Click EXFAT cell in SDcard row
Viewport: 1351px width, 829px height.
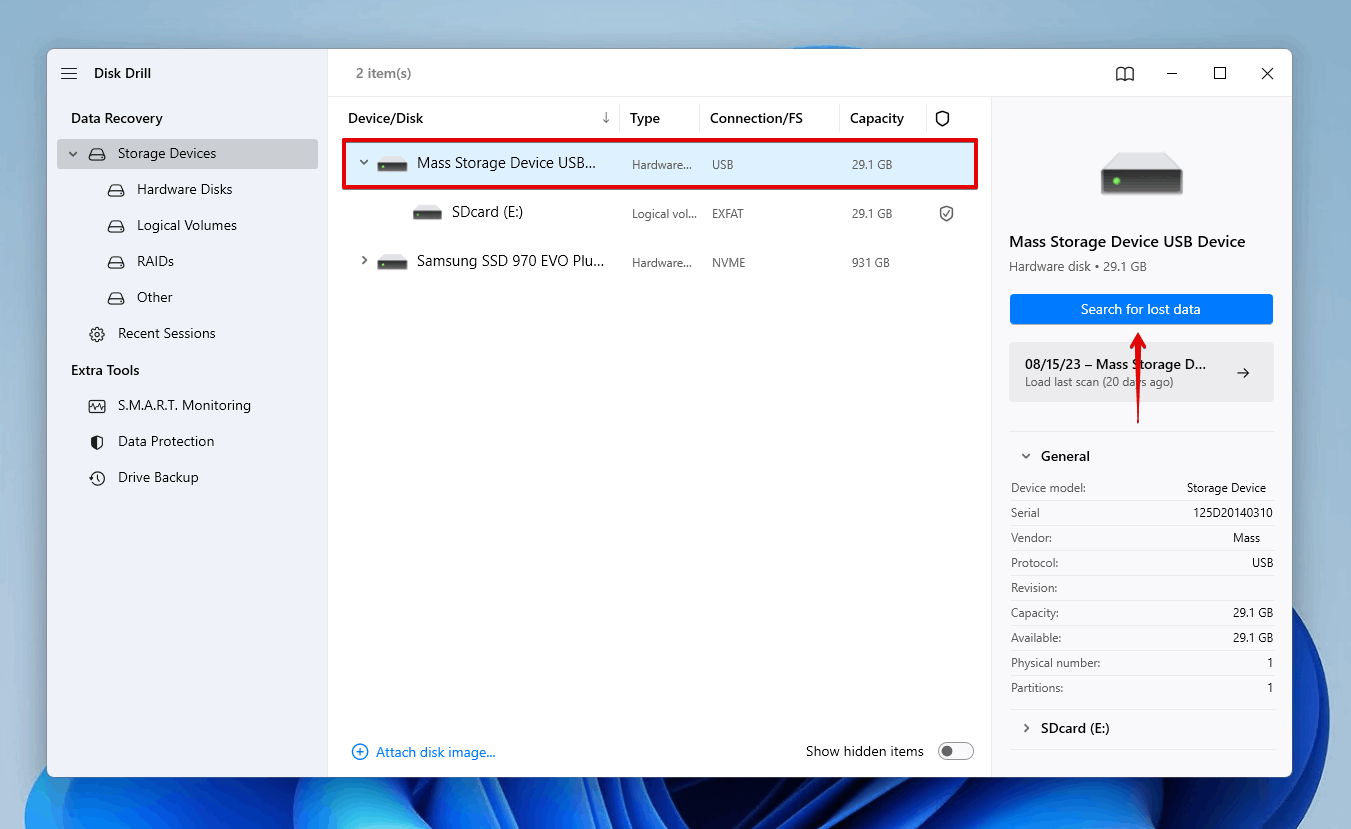point(728,214)
